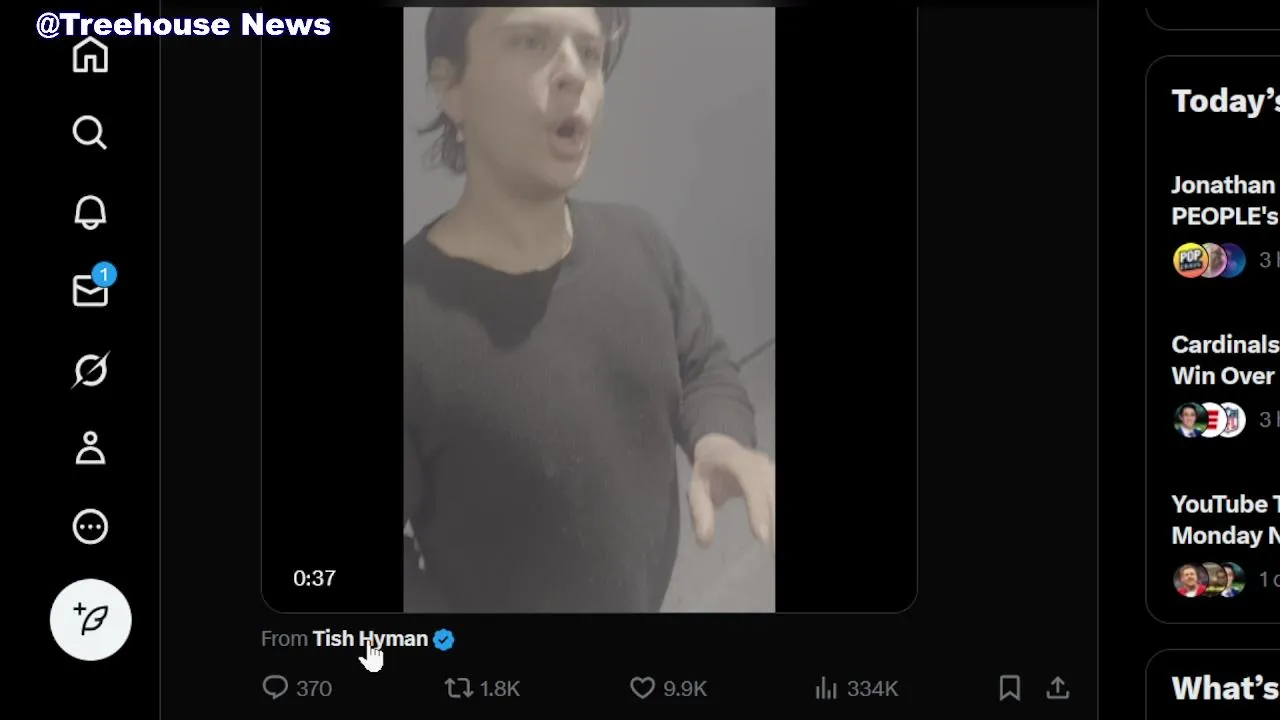
Task: Open the Profile person icon
Action: (x=90, y=448)
